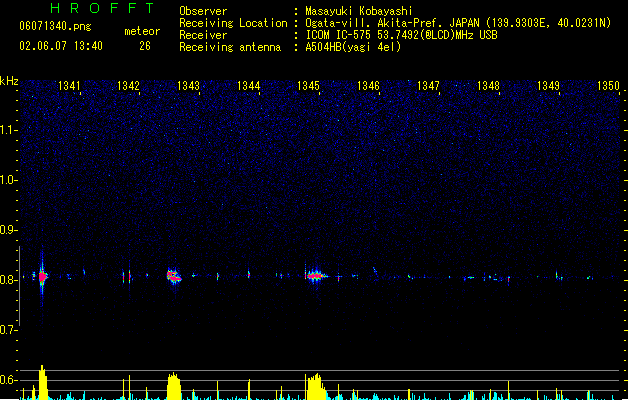This screenshot has height=400, width=629.
Task: Click the HROFFT title text
Action: [102, 8]
